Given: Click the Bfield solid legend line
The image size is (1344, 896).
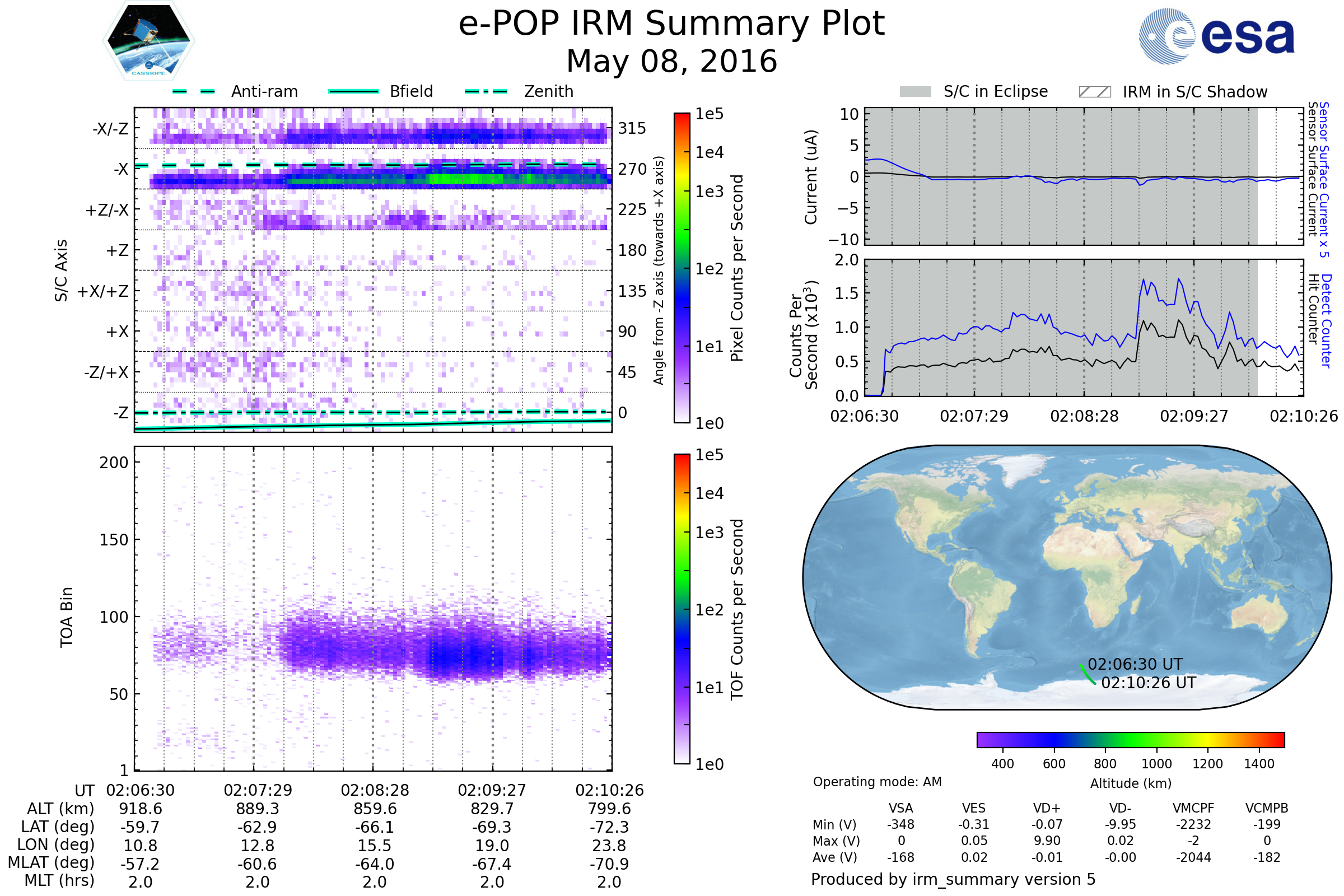Looking at the screenshot, I should point(353,91).
